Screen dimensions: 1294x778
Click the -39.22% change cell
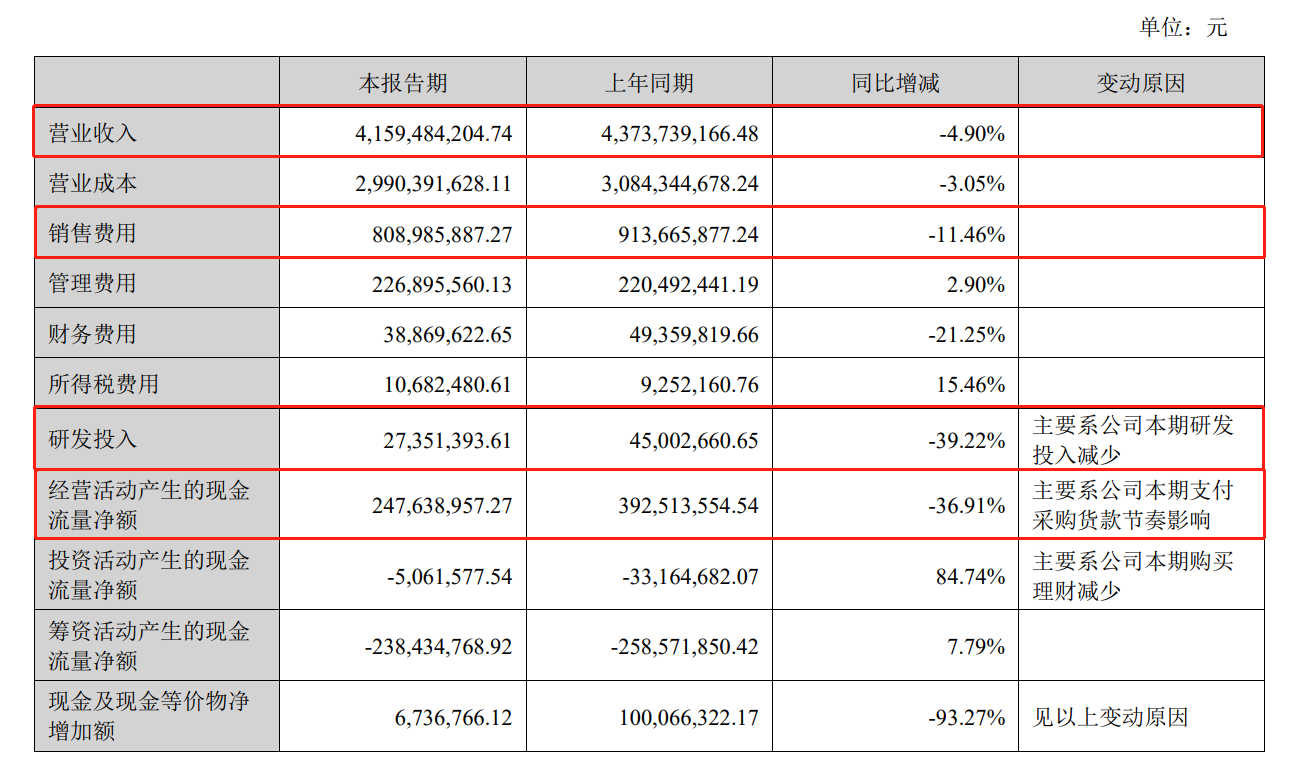965,440
